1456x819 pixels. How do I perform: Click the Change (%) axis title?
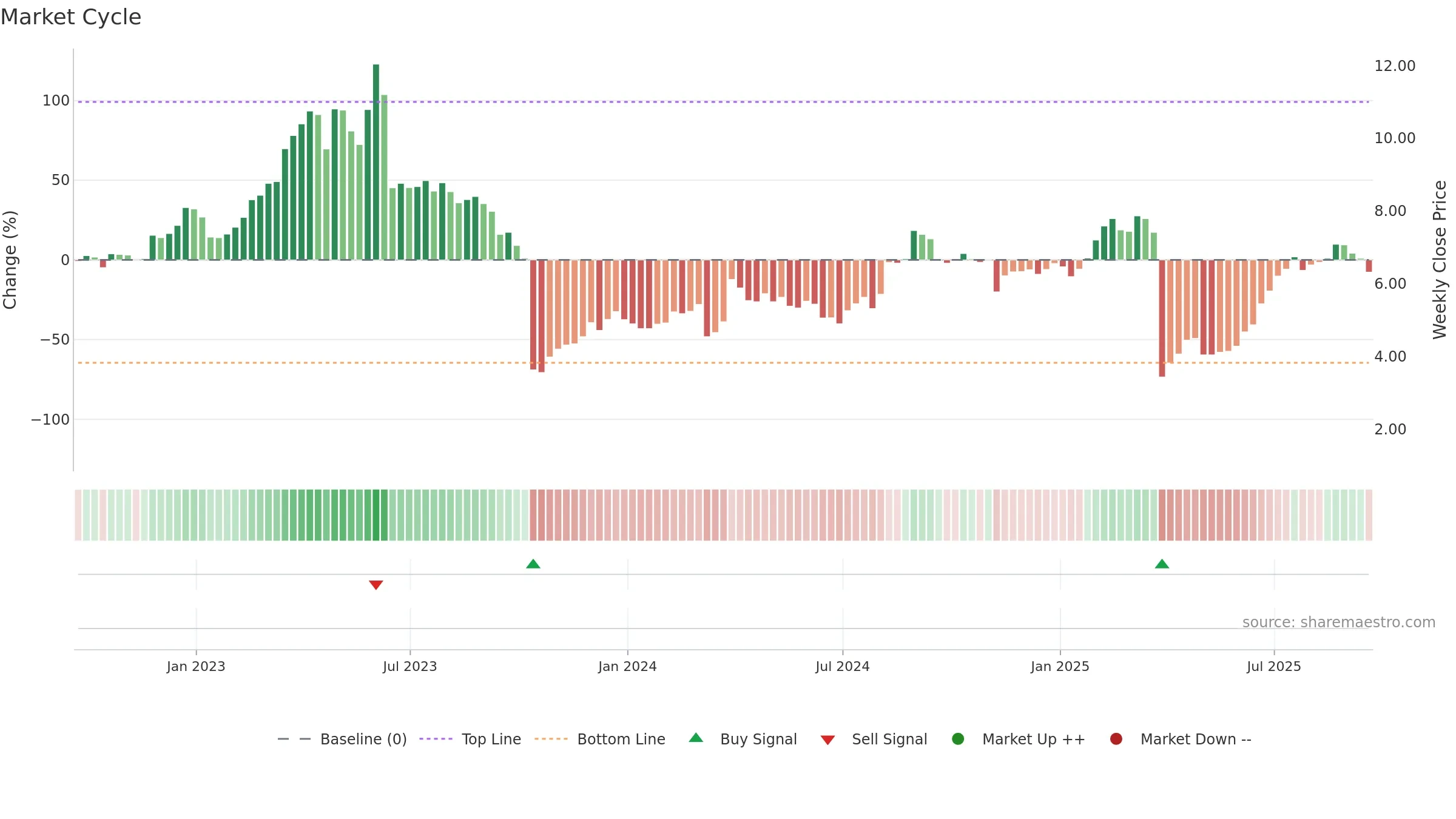(10, 260)
